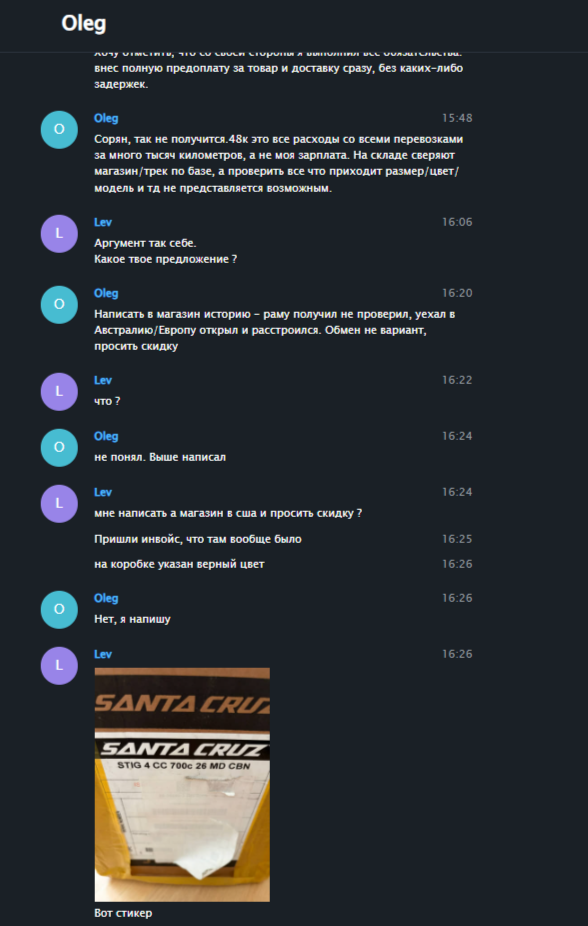Viewport: 588px width, 926px height.
Task: Click Oleg's avatar next to 'не понял. Выше написал'
Action: coord(59,448)
